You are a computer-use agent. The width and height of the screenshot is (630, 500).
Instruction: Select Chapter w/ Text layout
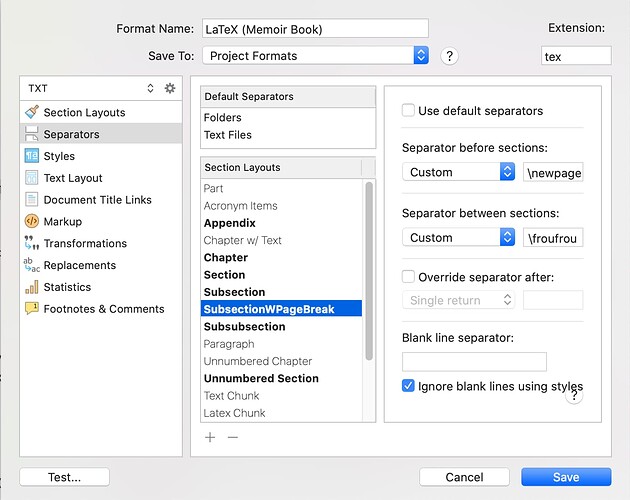click(281, 240)
